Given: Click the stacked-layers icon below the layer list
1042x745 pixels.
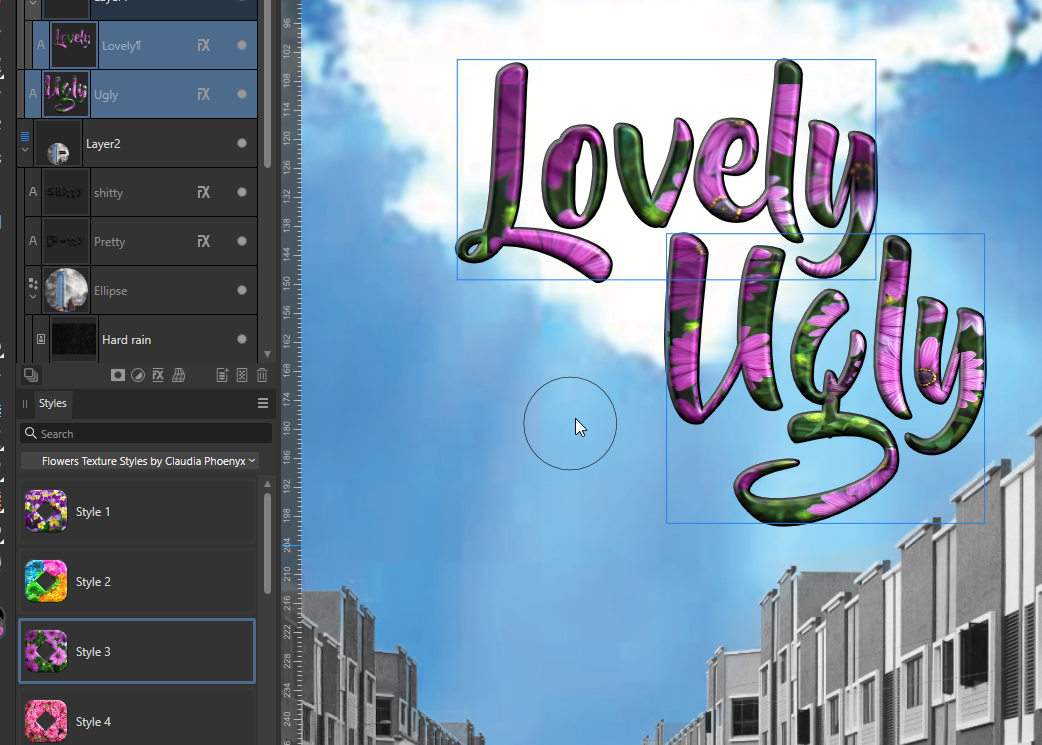Looking at the screenshot, I should point(31,375).
